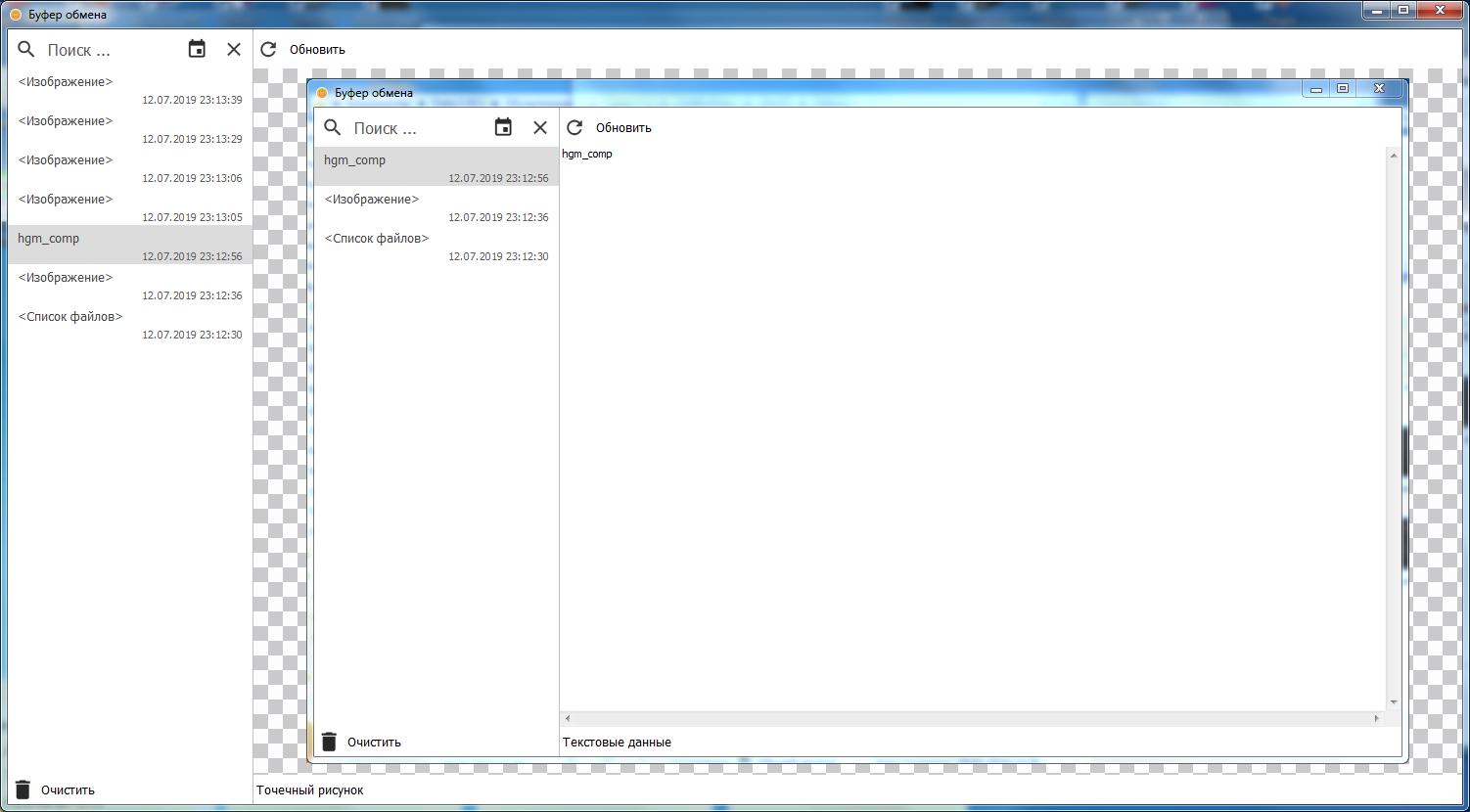
Task: Open the calendar date filter in the main window
Action: pos(197,49)
